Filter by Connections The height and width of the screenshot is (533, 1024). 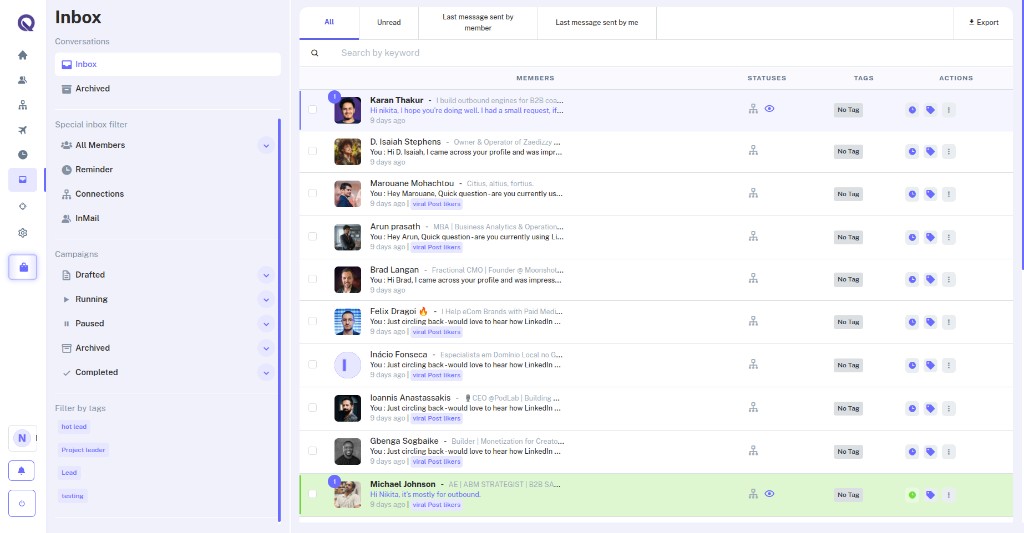click(x=92, y=194)
